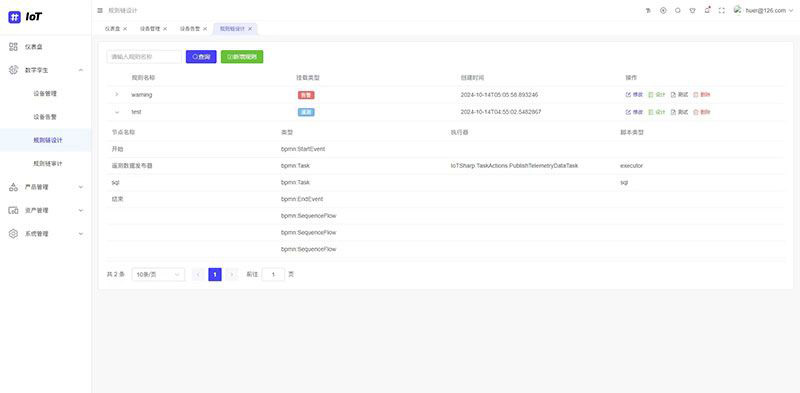Click the 产品管理 icon in sidebar
The height and width of the screenshot is (393, 800).
point(14,187)
